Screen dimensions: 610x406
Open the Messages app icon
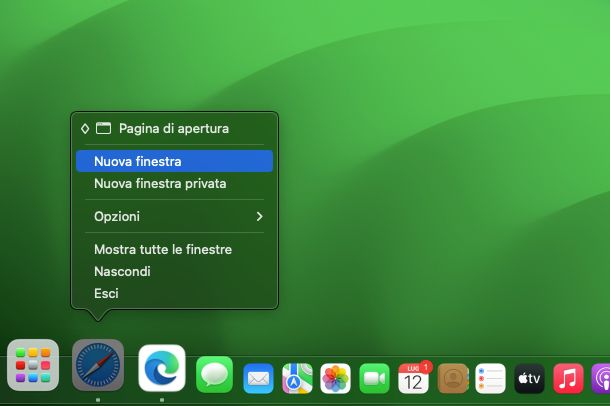(214, 374)
